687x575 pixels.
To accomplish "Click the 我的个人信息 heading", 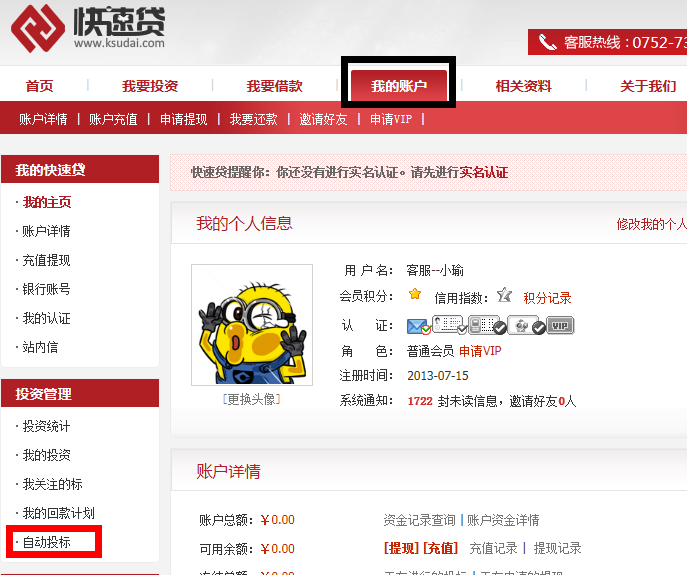I will pos(244,224).
